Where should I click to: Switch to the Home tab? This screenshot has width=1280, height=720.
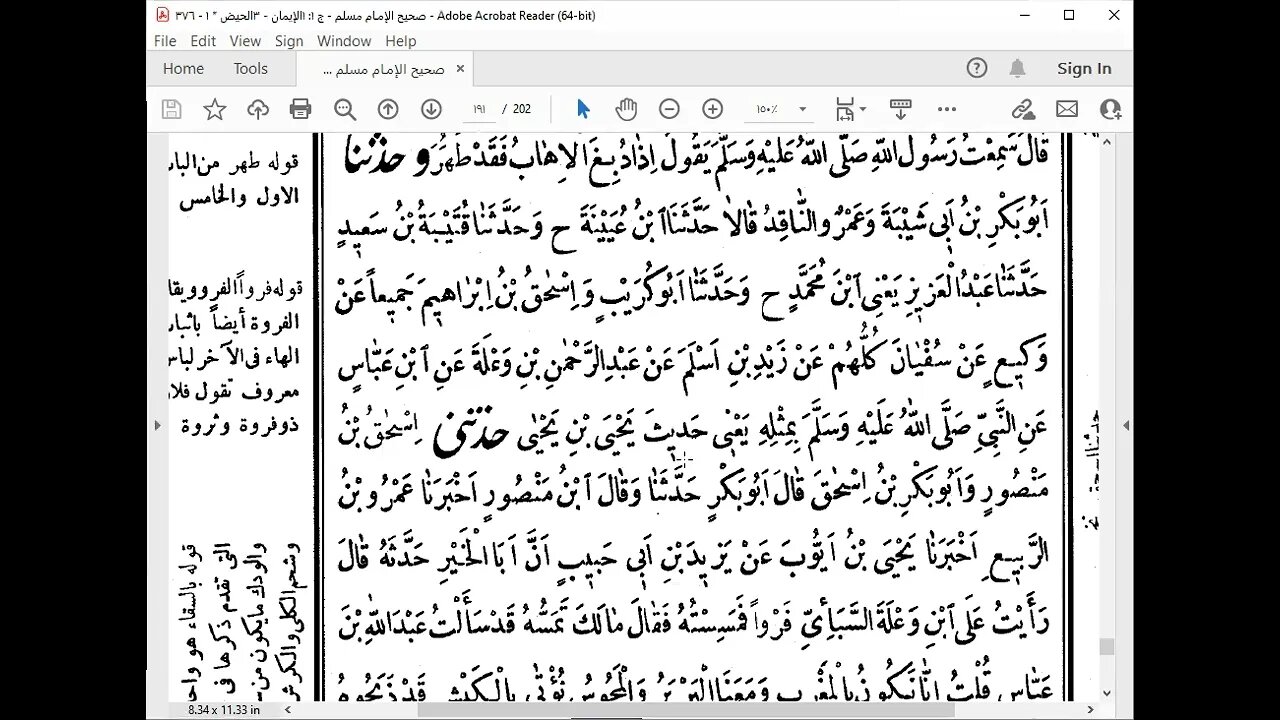(x=183, y=68)
